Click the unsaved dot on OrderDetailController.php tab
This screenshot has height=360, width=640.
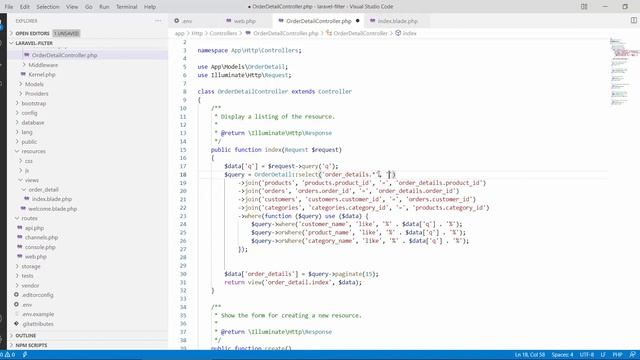click(358, 21)
